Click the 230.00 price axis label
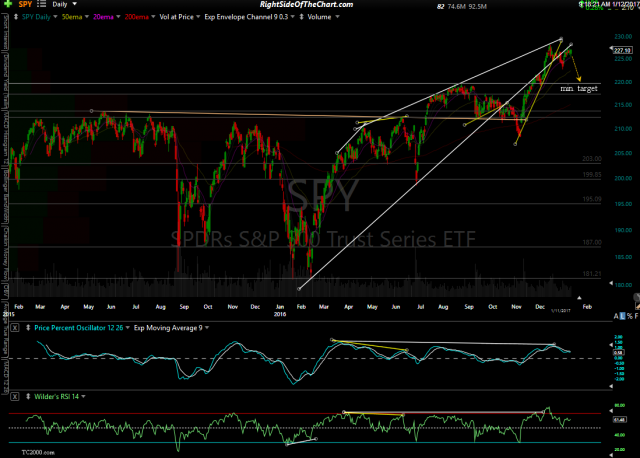Image resolution: width=640 pixels, height=458 pixels. (x=623, y=36)
